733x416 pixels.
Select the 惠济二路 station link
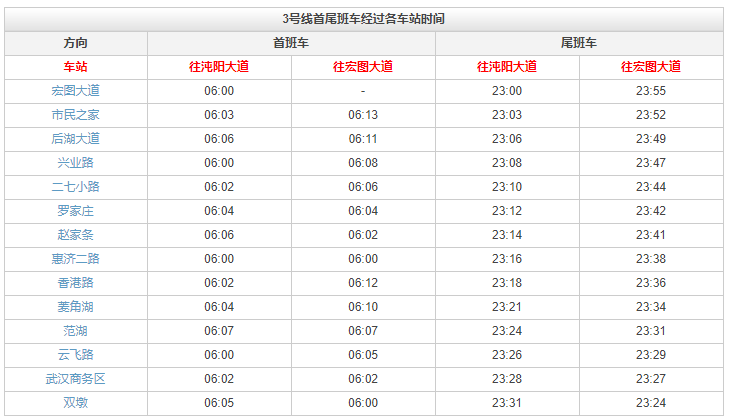point(75,259)
